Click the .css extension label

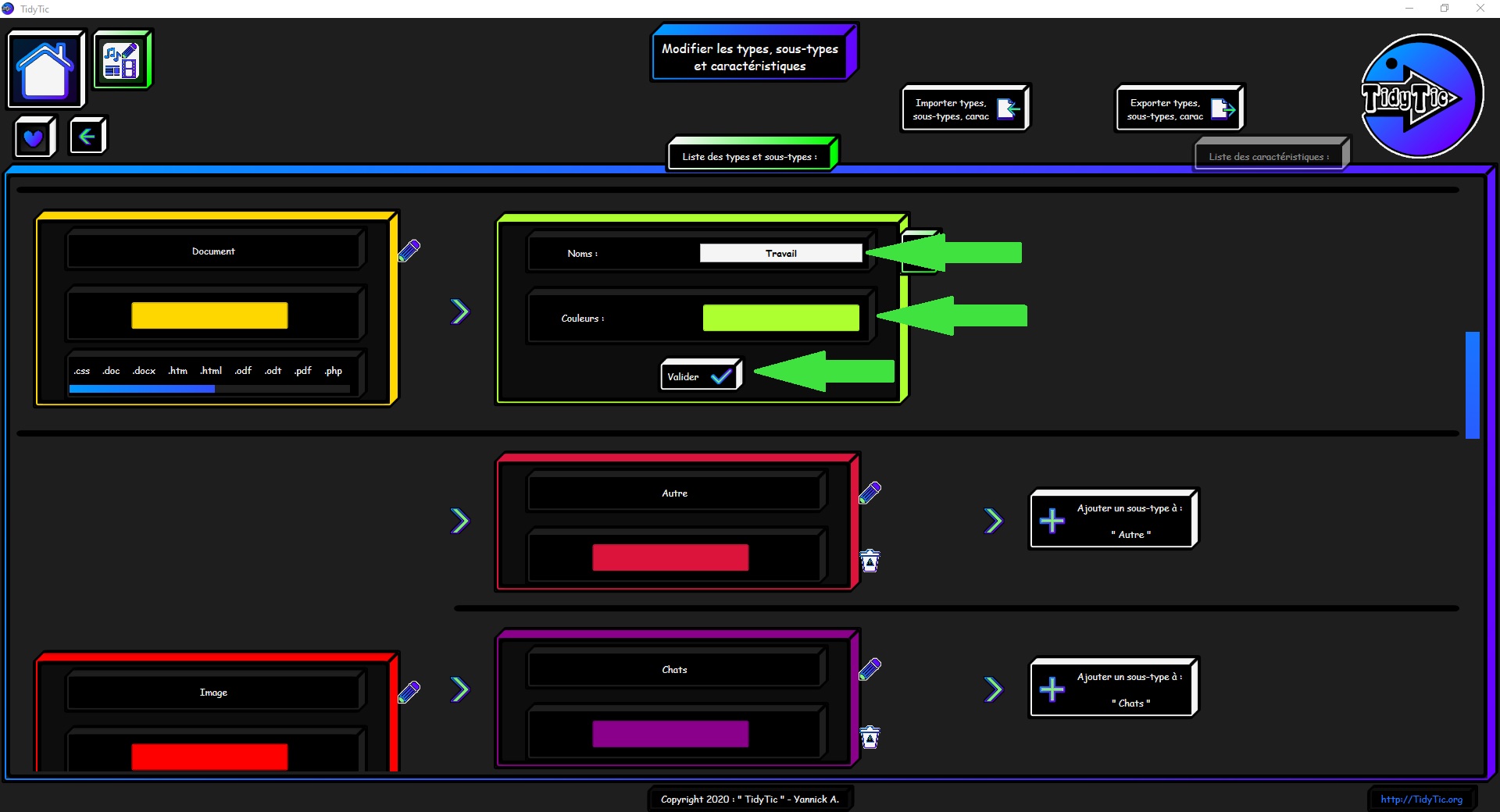[81, 371]
